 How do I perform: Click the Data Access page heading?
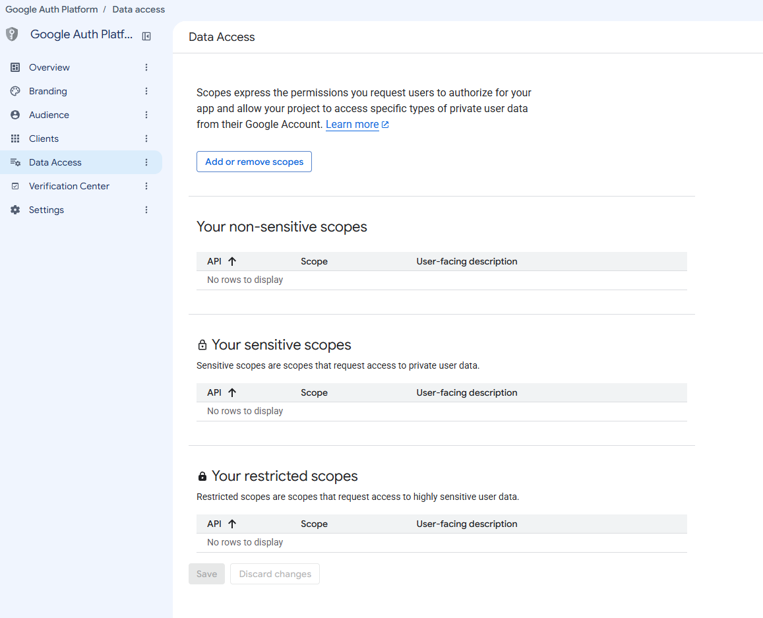pyautogui.click(x=221, y=37)
